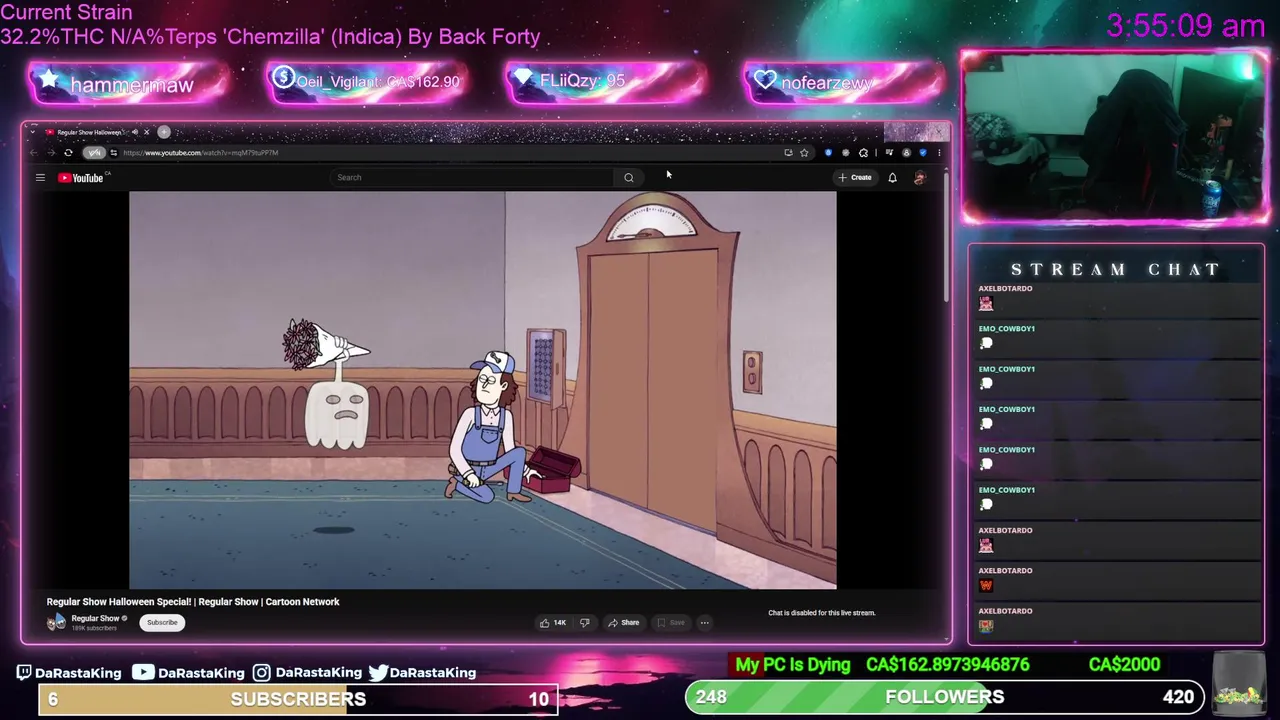Click the Create button on YouTube

tap(856, 178)
